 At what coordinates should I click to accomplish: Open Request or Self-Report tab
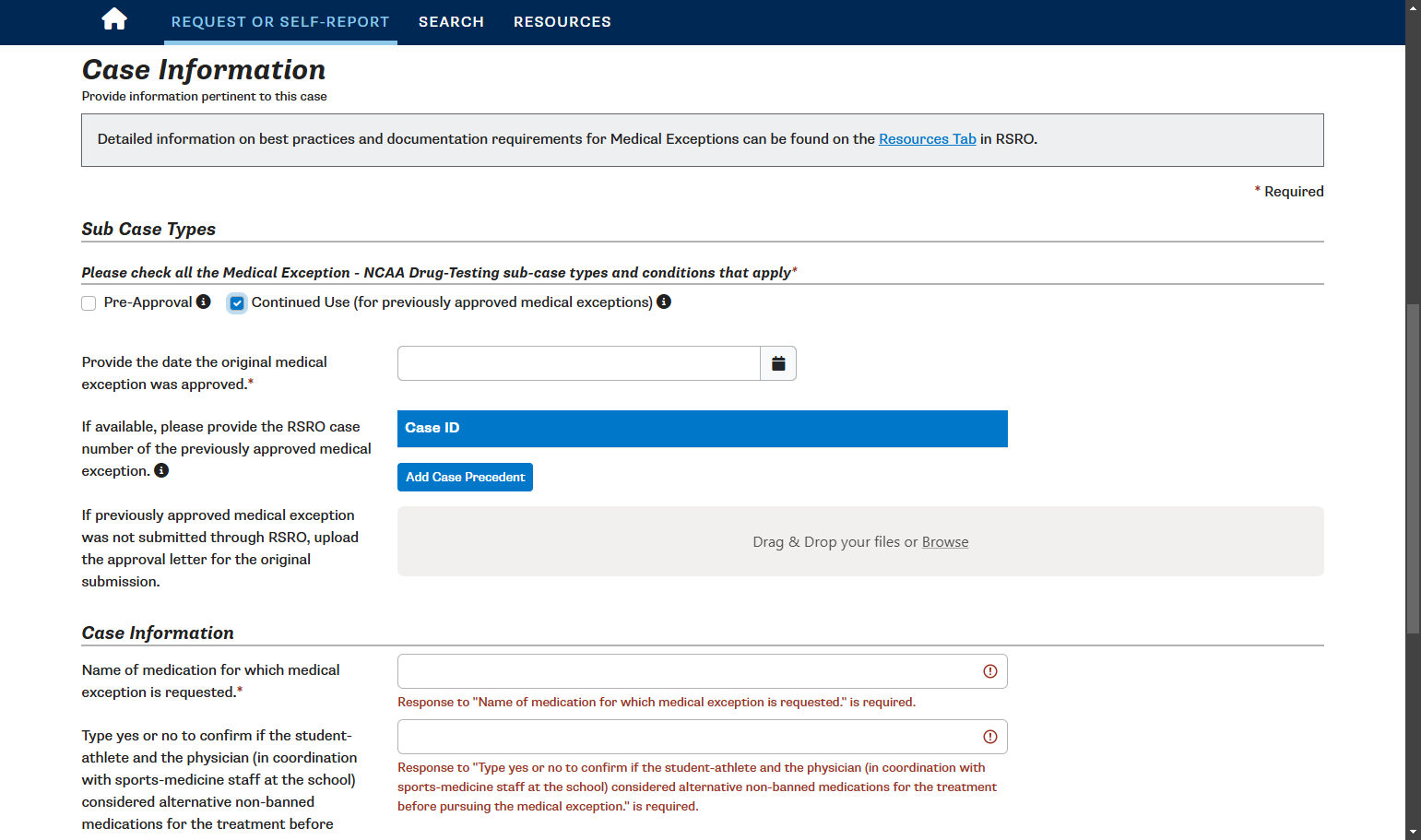coord(280,22)
